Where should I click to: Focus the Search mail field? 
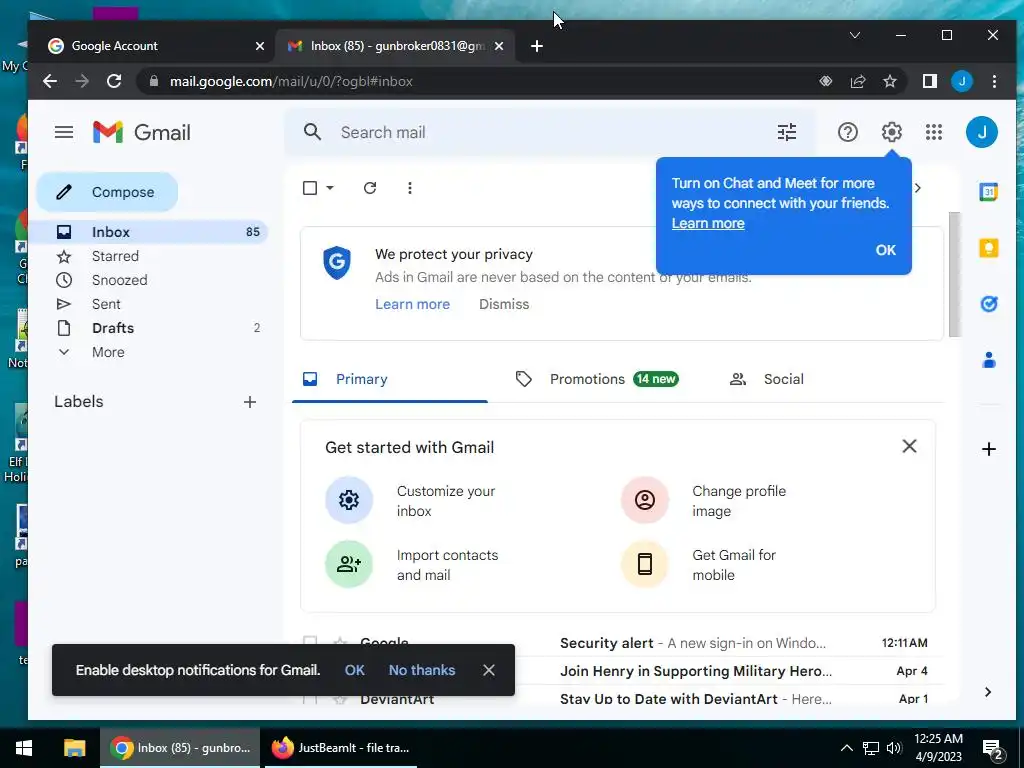tap(549, 133)
